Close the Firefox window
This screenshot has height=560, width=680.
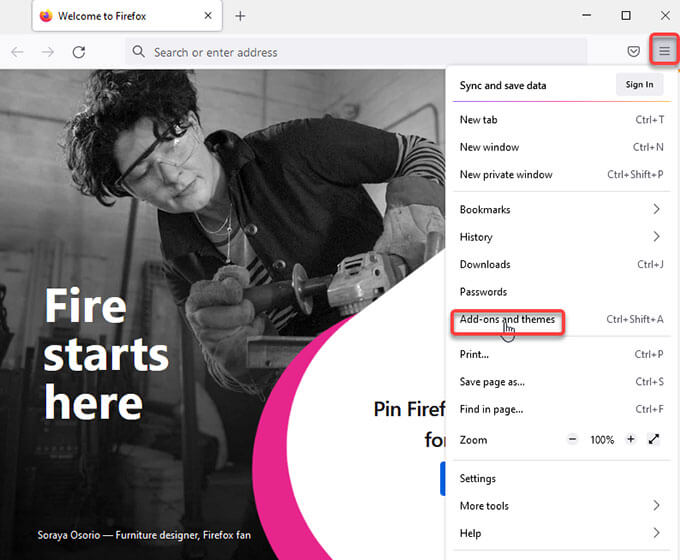(x=665, y=16)
